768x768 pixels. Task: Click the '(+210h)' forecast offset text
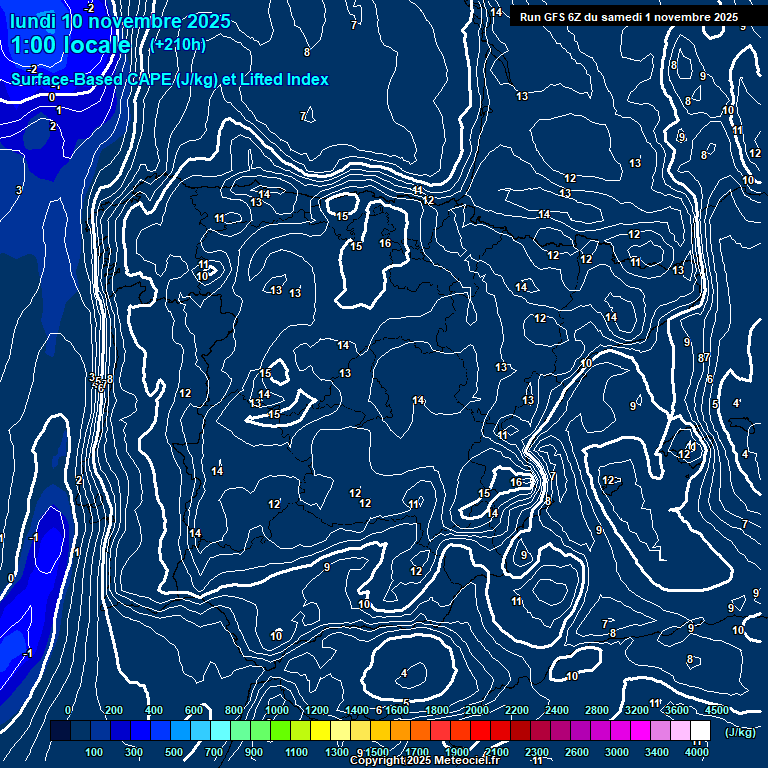[178, 45]
